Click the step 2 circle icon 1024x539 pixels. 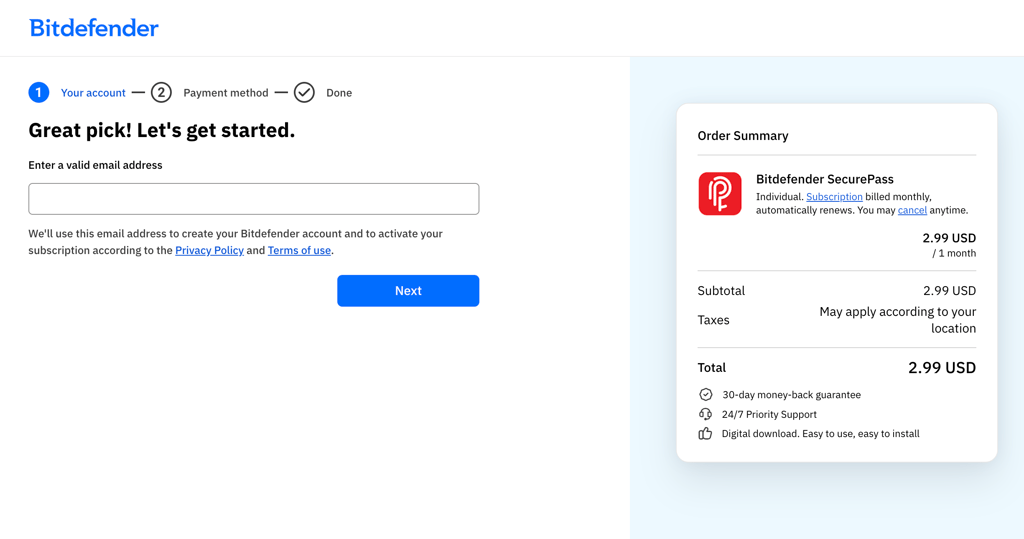tap(161, 93)
